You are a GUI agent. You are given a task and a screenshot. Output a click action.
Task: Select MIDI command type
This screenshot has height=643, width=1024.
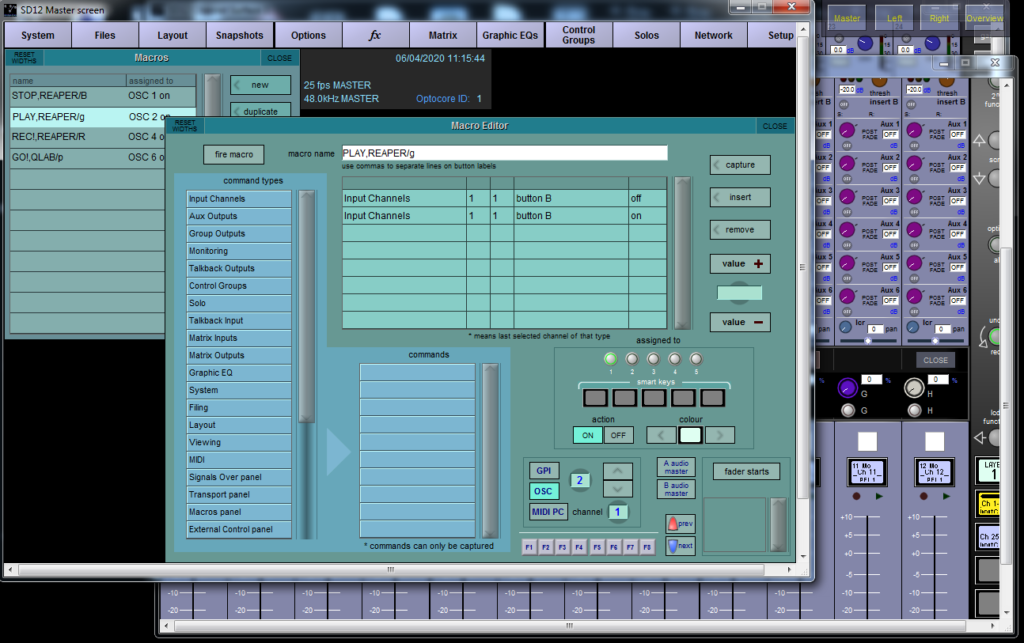tap(239, 460)
